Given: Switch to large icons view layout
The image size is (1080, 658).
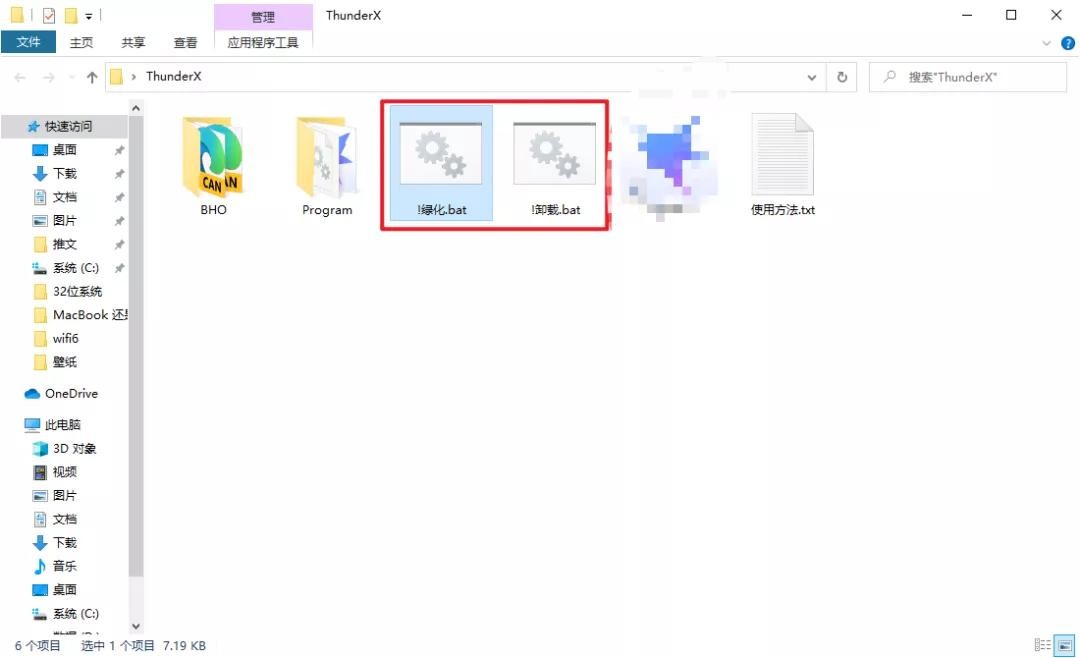Looking at the screenshot, I should 1064,646.
